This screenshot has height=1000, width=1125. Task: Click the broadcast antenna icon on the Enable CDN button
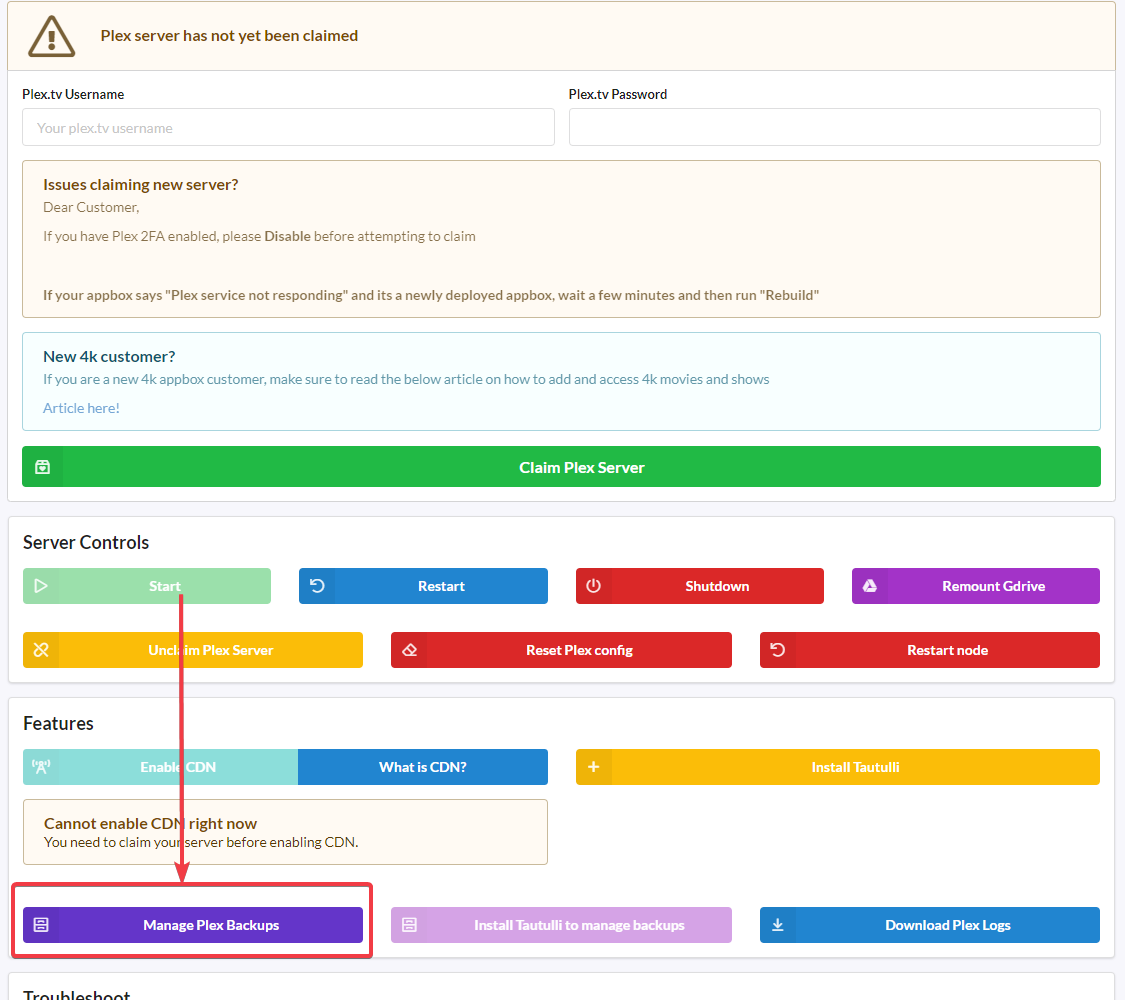[x=41, y=767]
